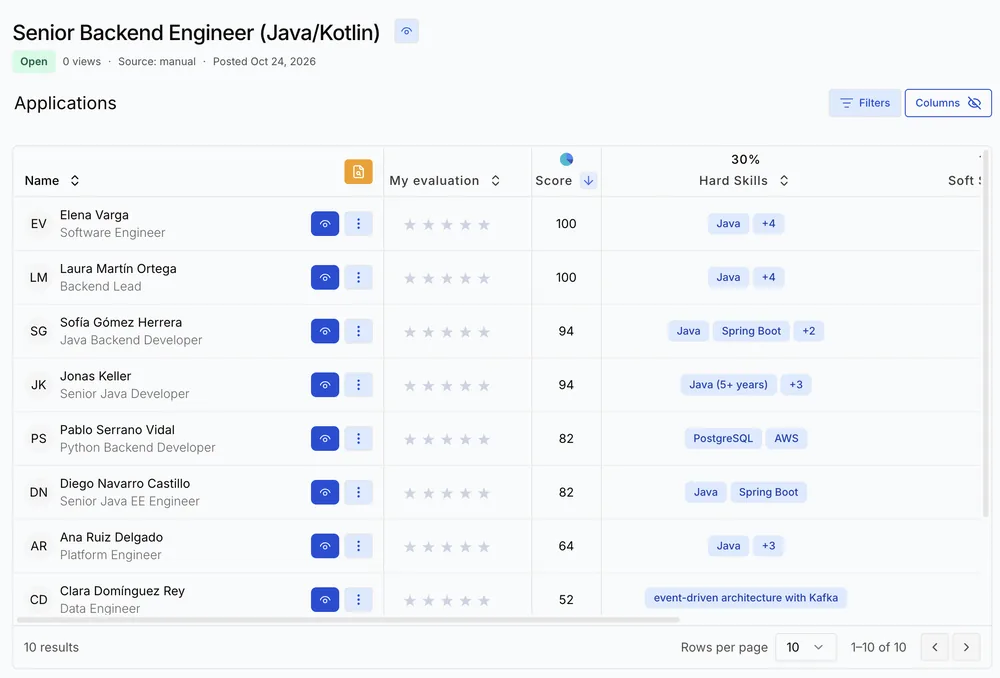The width and height of the screenshot is (1000, 678).
Task: Click the JK avatar for Jonas Keller
Action: click(38, 385)
